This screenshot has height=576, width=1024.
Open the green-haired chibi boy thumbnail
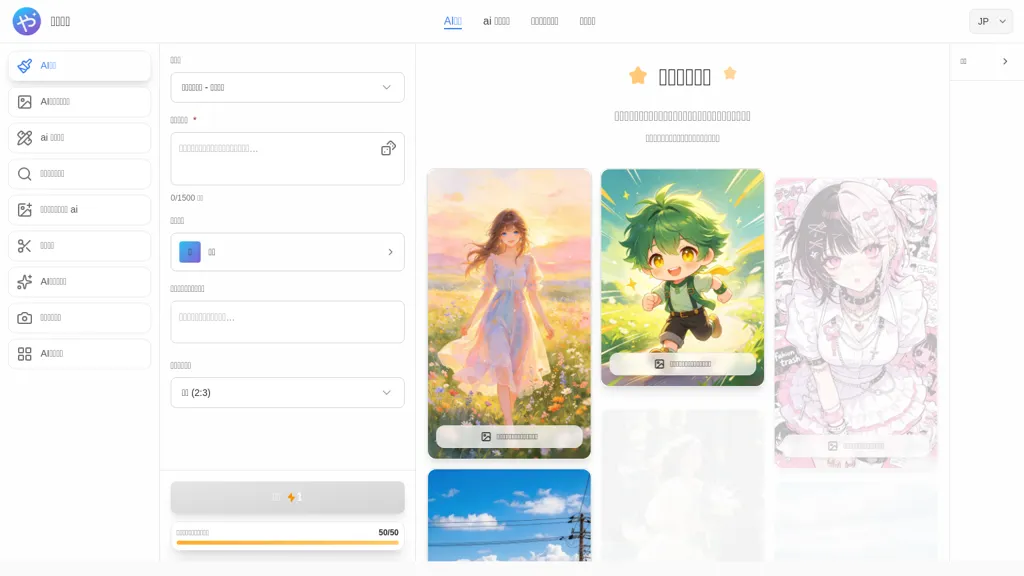[x=682, y=278]
